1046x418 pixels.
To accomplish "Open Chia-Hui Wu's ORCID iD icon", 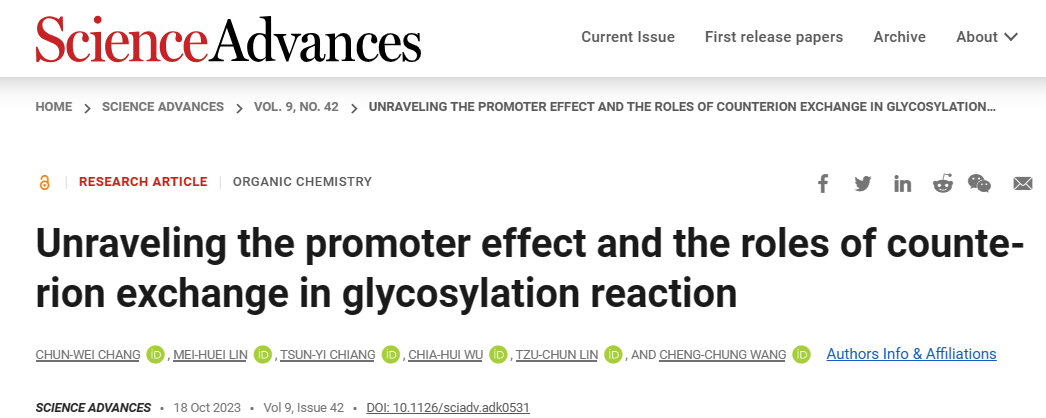I will [x=498, y=355].
